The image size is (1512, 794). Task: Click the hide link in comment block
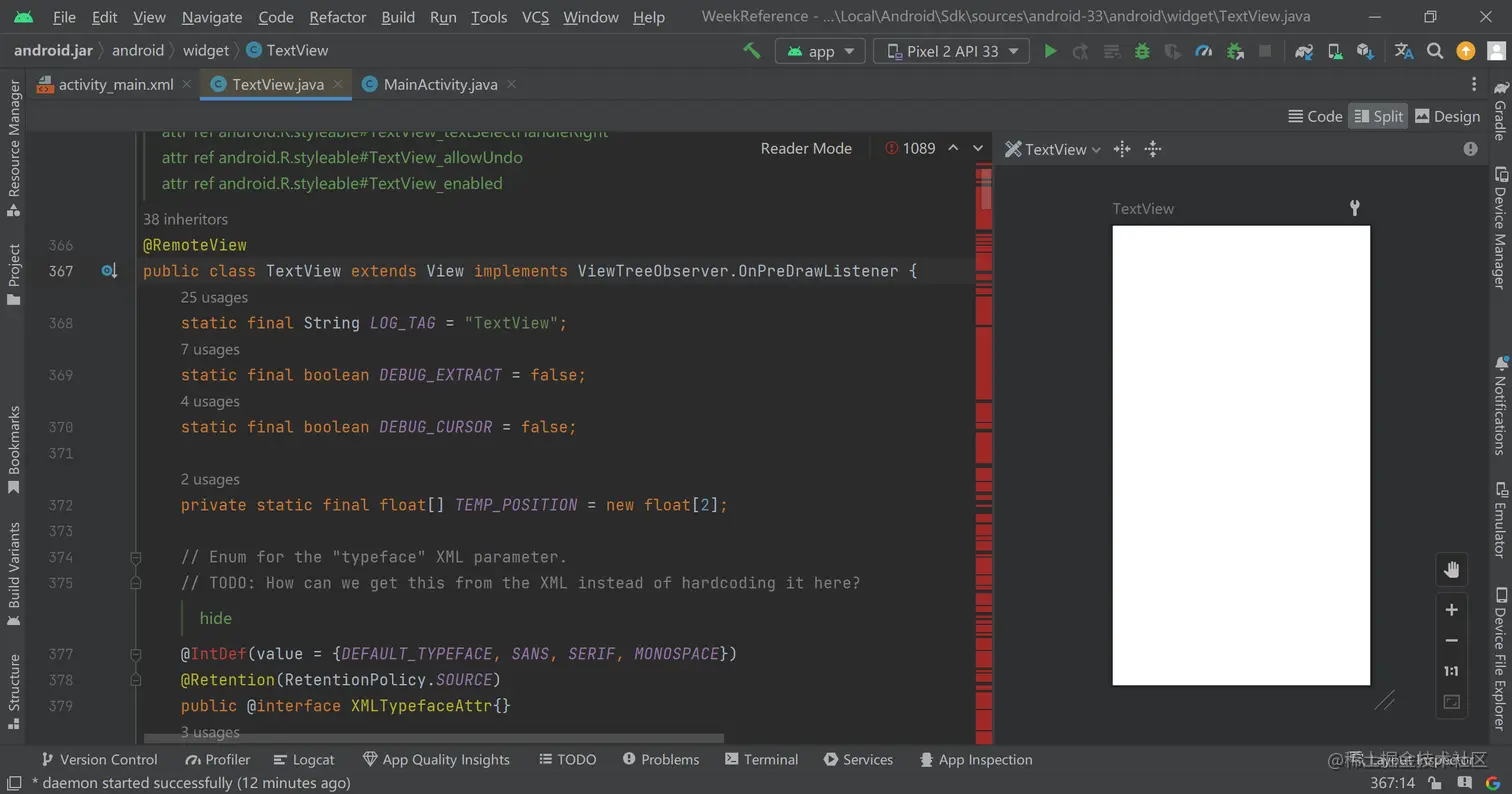point(216,618)
